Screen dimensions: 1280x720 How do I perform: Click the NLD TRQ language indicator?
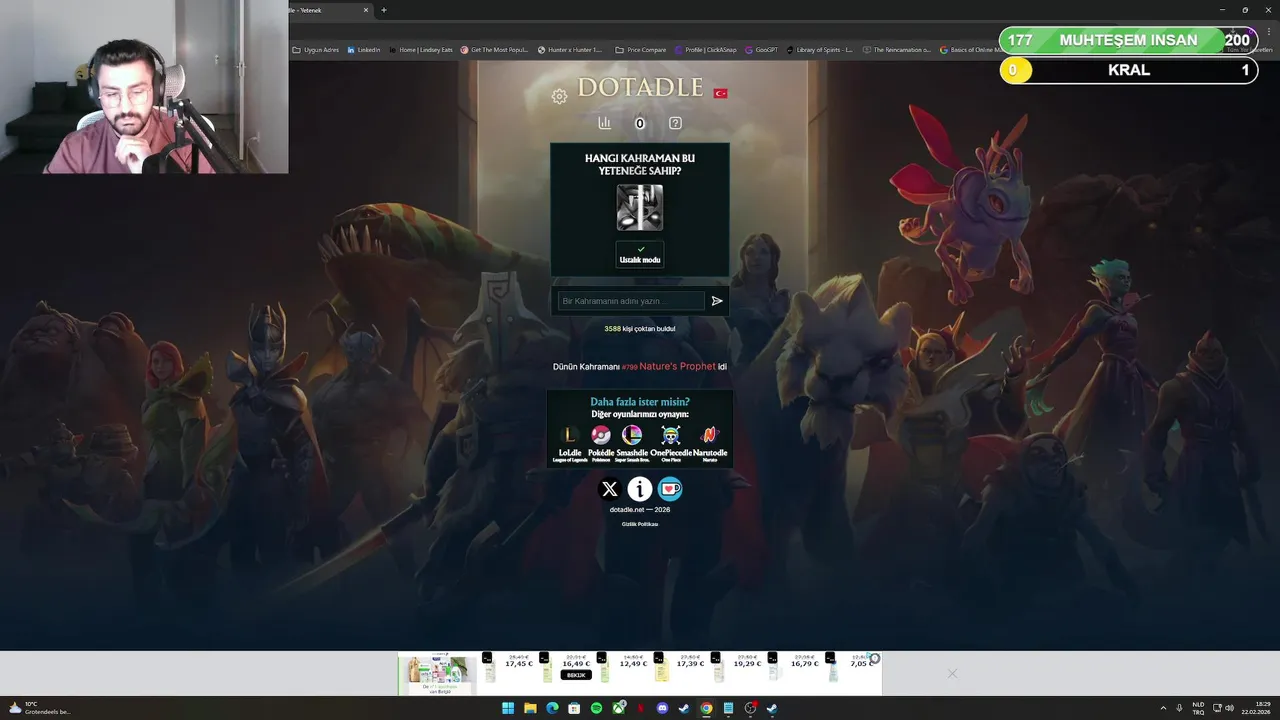[1198, 708]
